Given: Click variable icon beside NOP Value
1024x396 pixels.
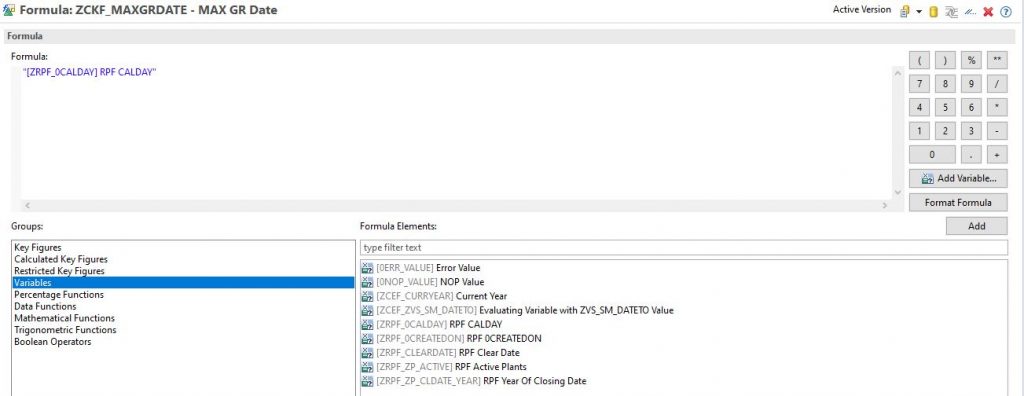Looking at the screenshot, I should coord(367,282).
